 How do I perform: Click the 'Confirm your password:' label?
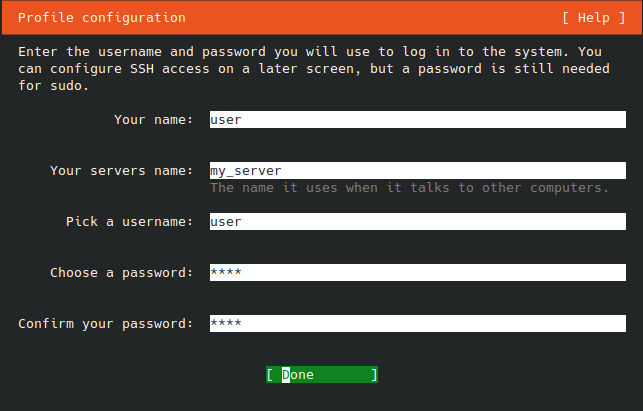click(x=105, y=324)
